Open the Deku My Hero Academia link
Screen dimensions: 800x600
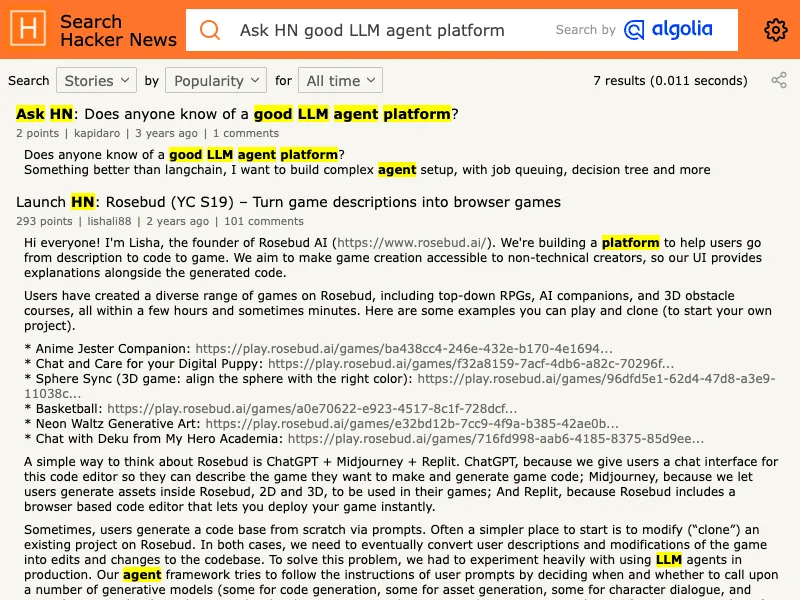[x=496, y=439]
